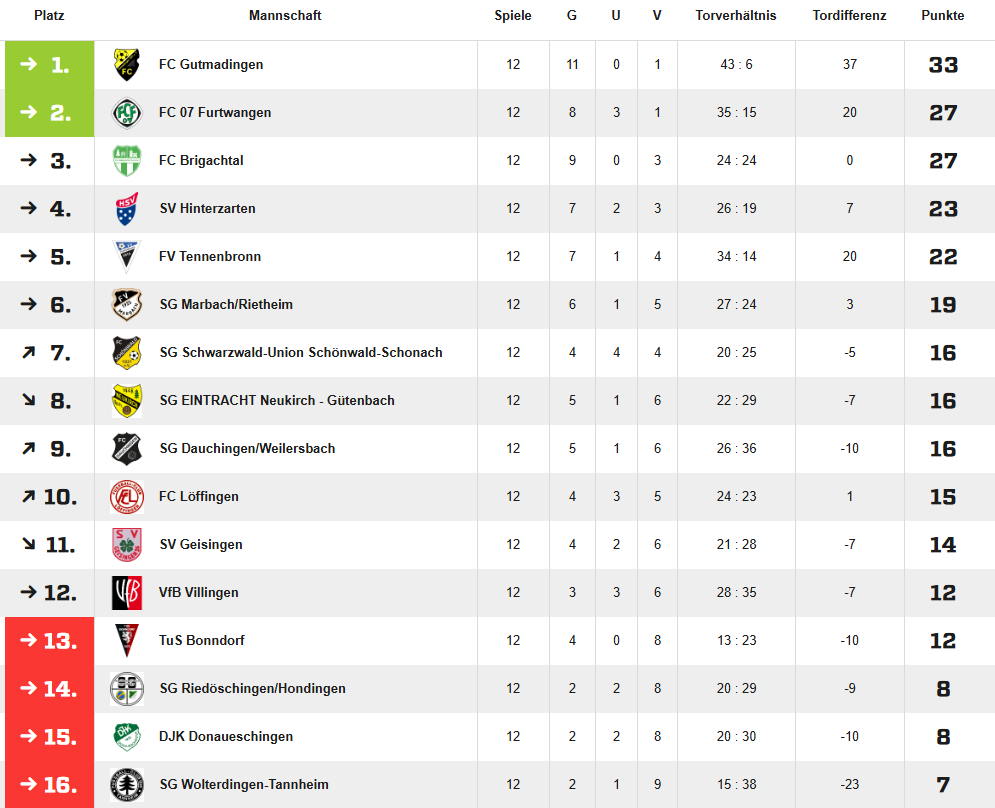Click the FV Tennenbronn club crest
Viewport: 995px width, 808px height.
pos(126,257)
